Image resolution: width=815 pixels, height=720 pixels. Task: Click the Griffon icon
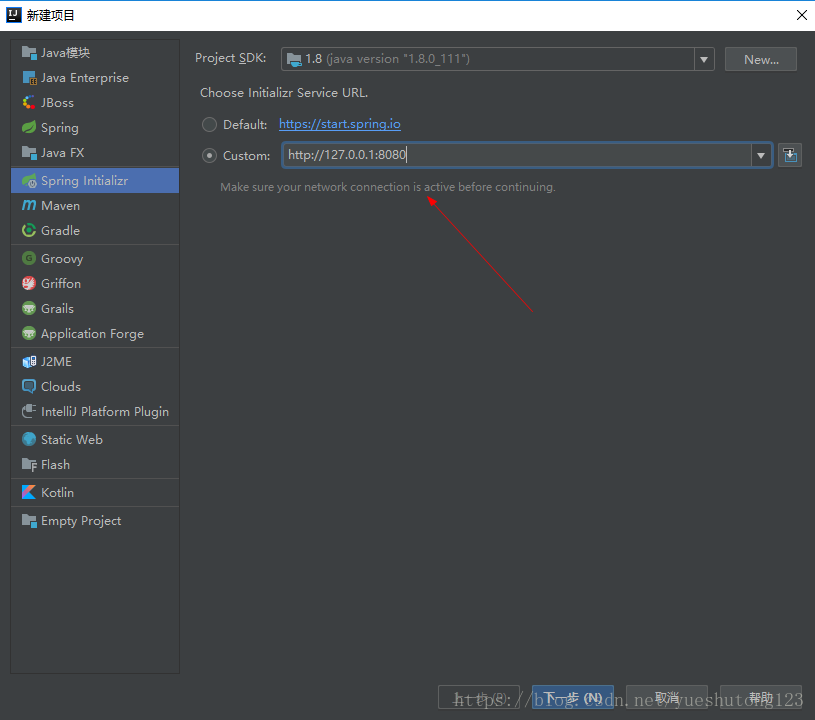[x=29, y=283]
